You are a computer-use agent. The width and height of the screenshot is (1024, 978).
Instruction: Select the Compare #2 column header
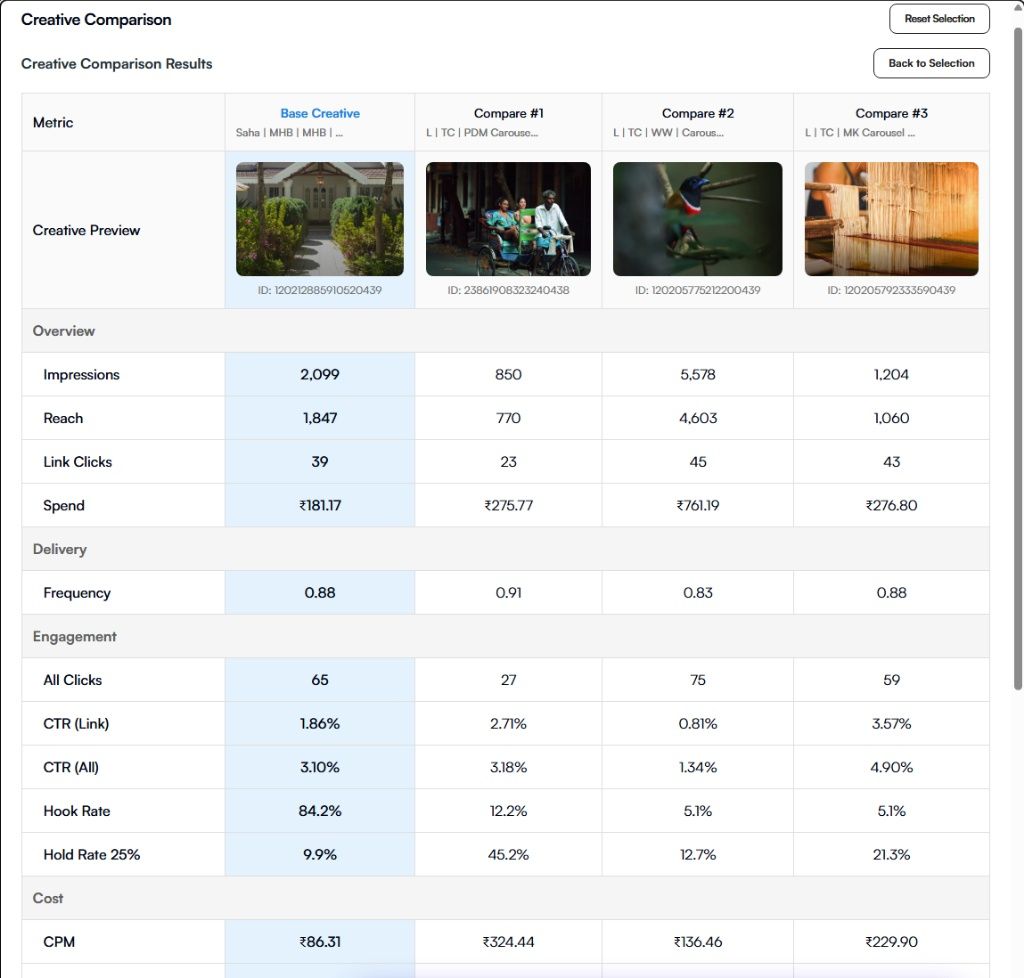697,114
